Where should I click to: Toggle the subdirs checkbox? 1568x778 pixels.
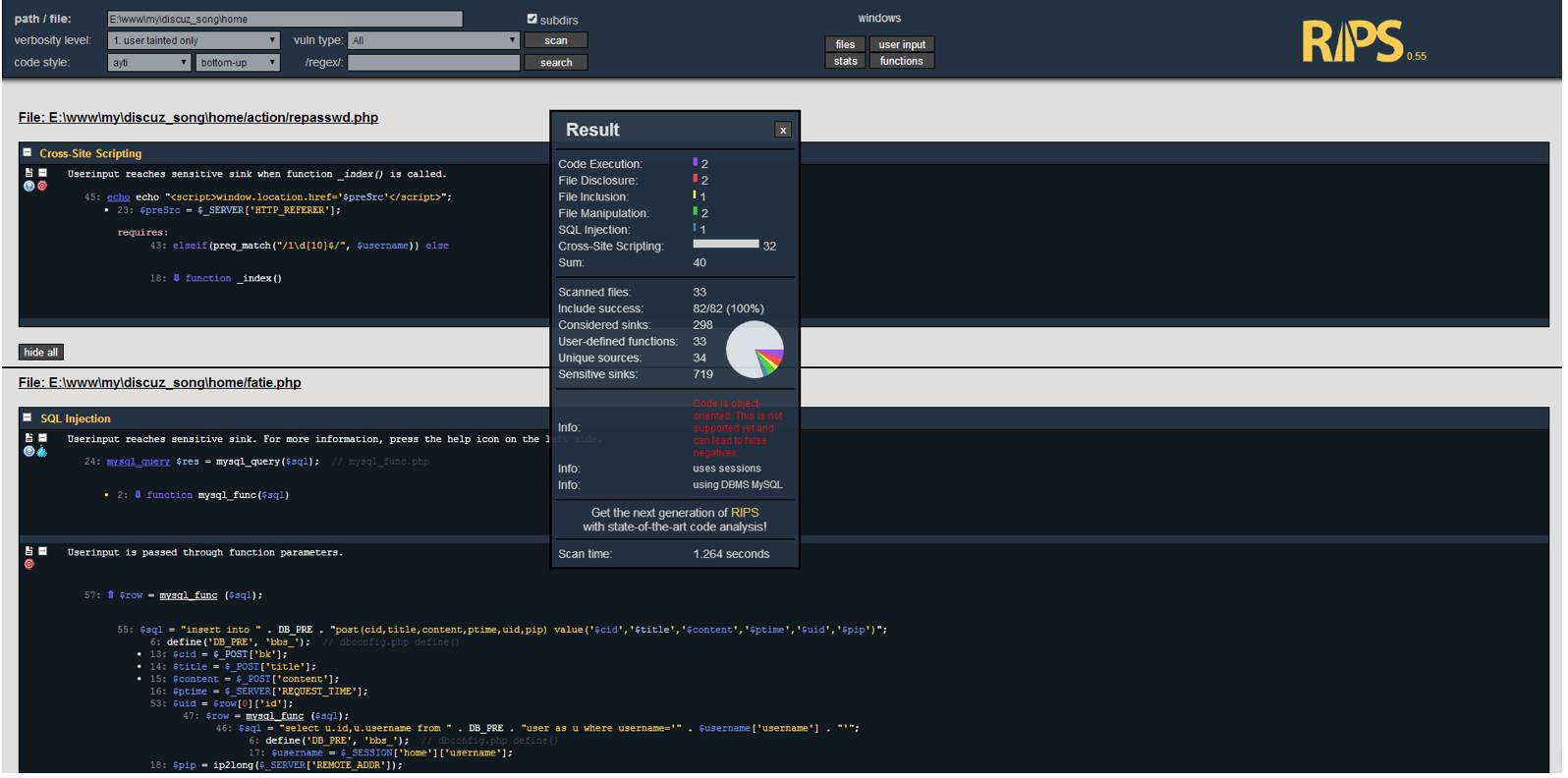tap(532, 19)
